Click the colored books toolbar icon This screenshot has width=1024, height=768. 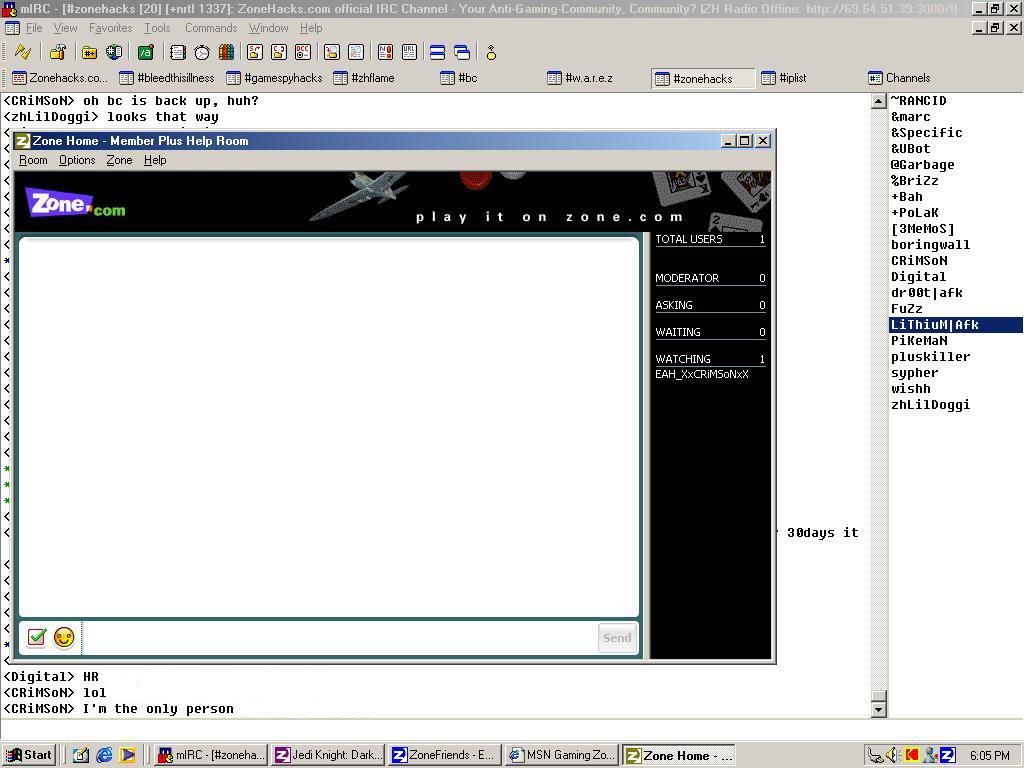(x=227, y=52)
